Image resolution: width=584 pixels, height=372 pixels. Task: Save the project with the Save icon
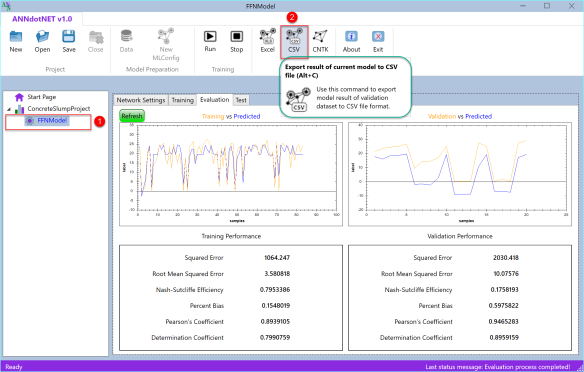pyautogui.click(x=69, y=41)
